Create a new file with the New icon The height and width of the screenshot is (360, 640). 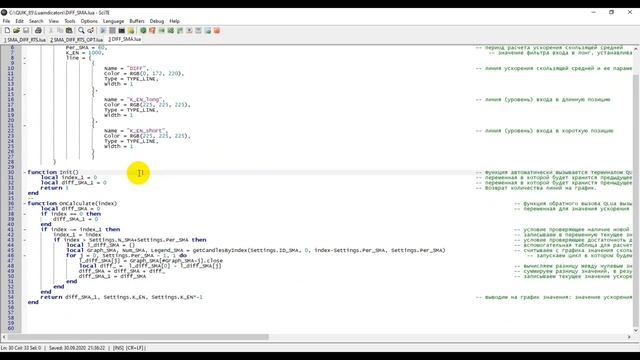7,31
